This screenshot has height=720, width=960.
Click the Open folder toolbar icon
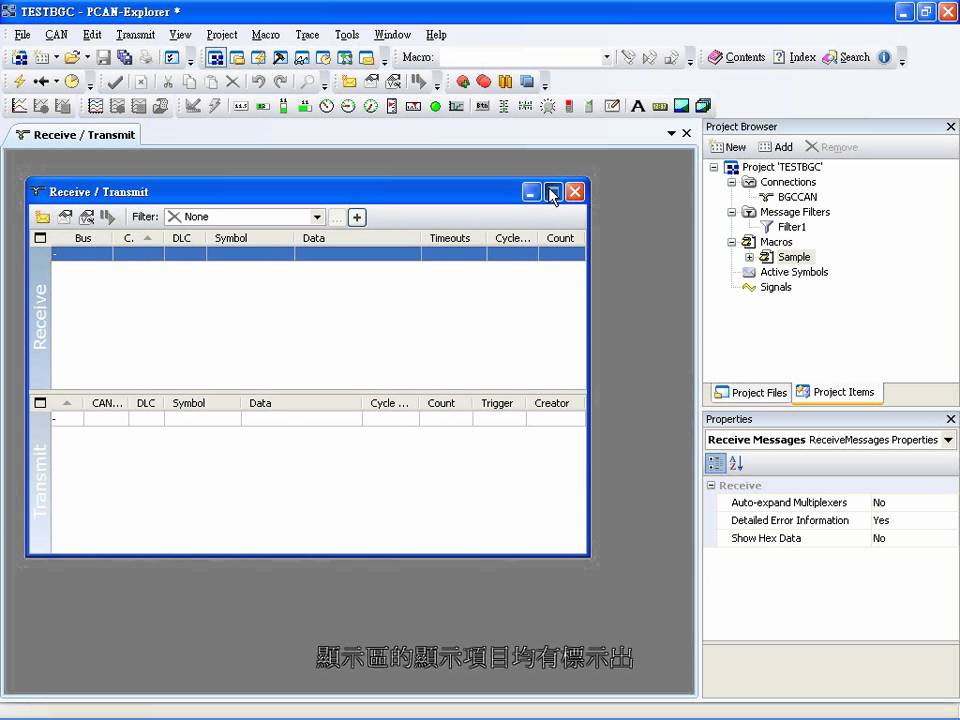coord(72,58)
